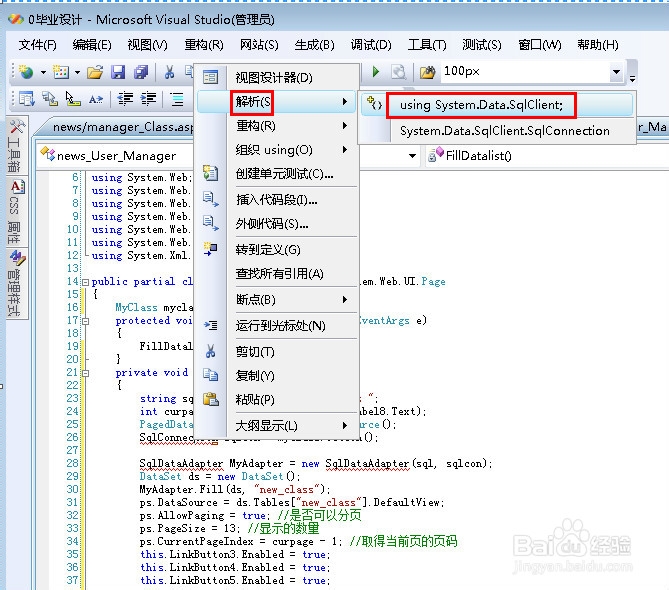Click the Save All icon
The image size is (669, 590).
pos(141,72)
